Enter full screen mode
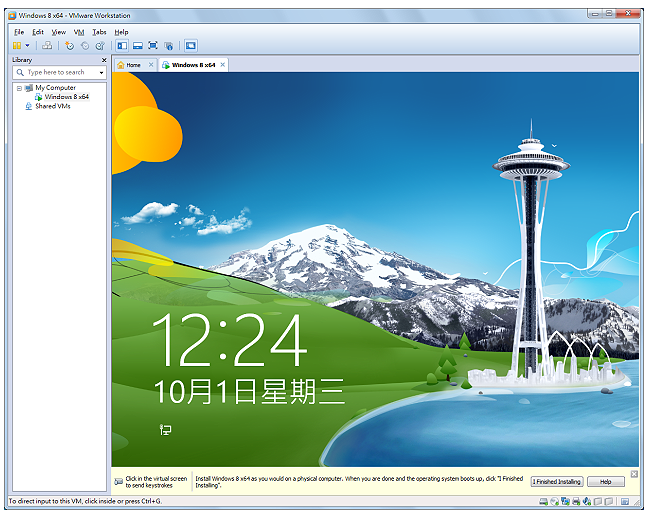 tap(153, 45)
